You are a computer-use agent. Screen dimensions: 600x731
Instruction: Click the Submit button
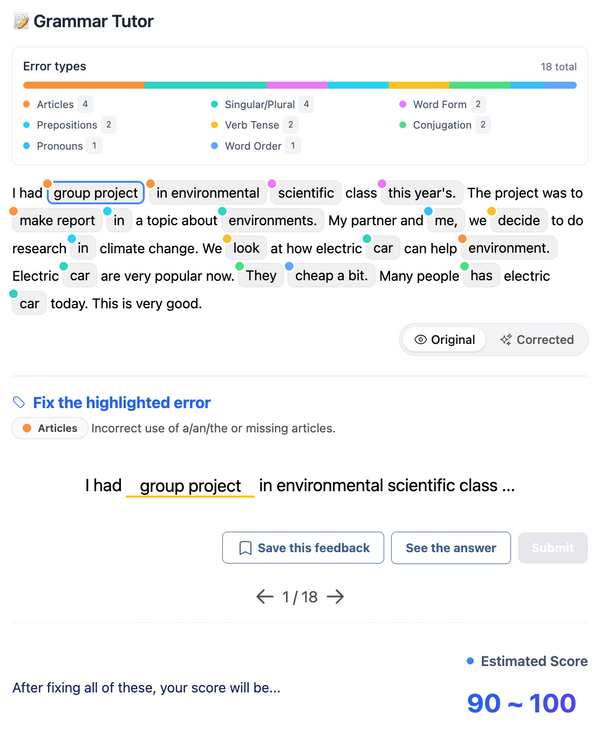552,548
